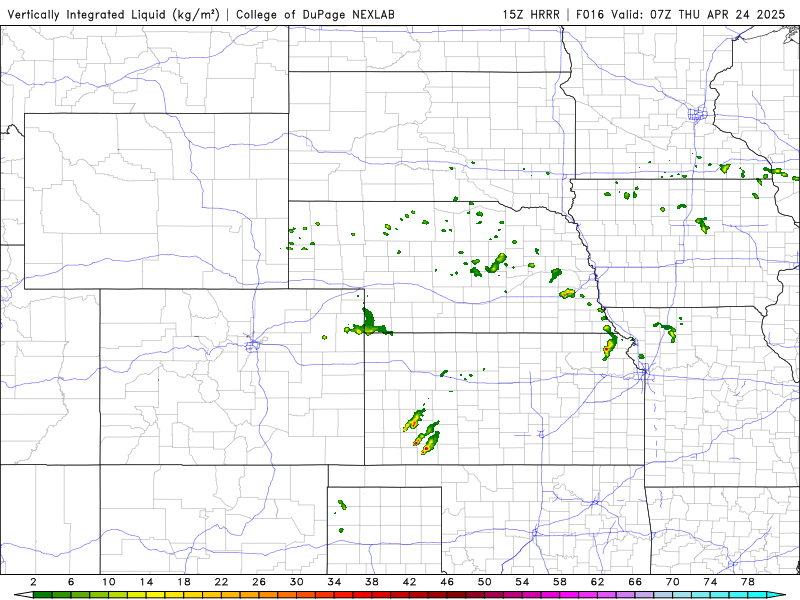Click the '54' value on the color scale
Image resolution: width=800 pixels, height=600 pixels.
coord(522,582)
